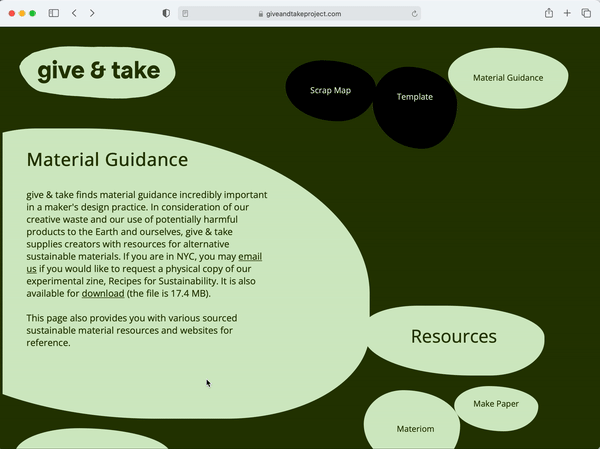The image size is (600, 449).
Task: Toggle the Safari sidebar icon
Action: [x=54, y=13]
